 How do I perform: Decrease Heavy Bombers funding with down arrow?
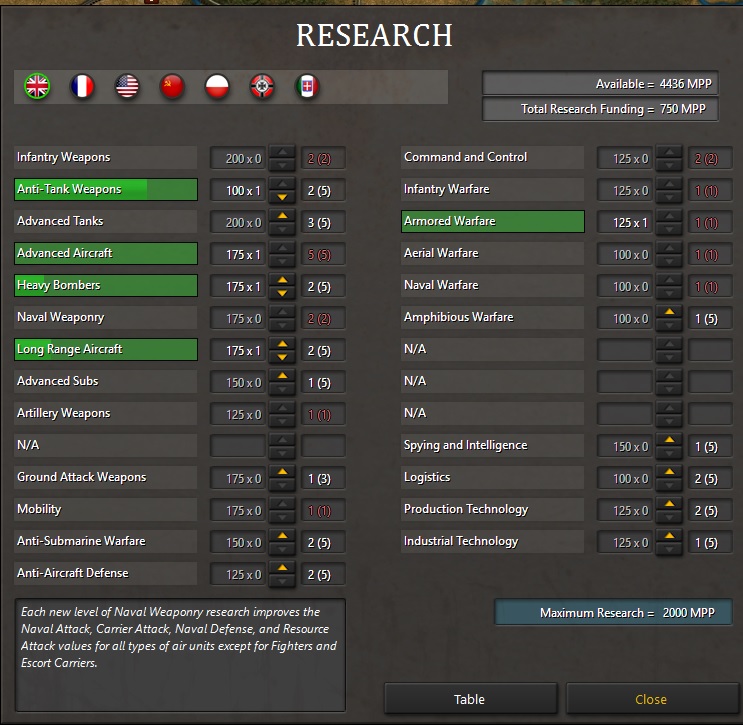[282, 293]
